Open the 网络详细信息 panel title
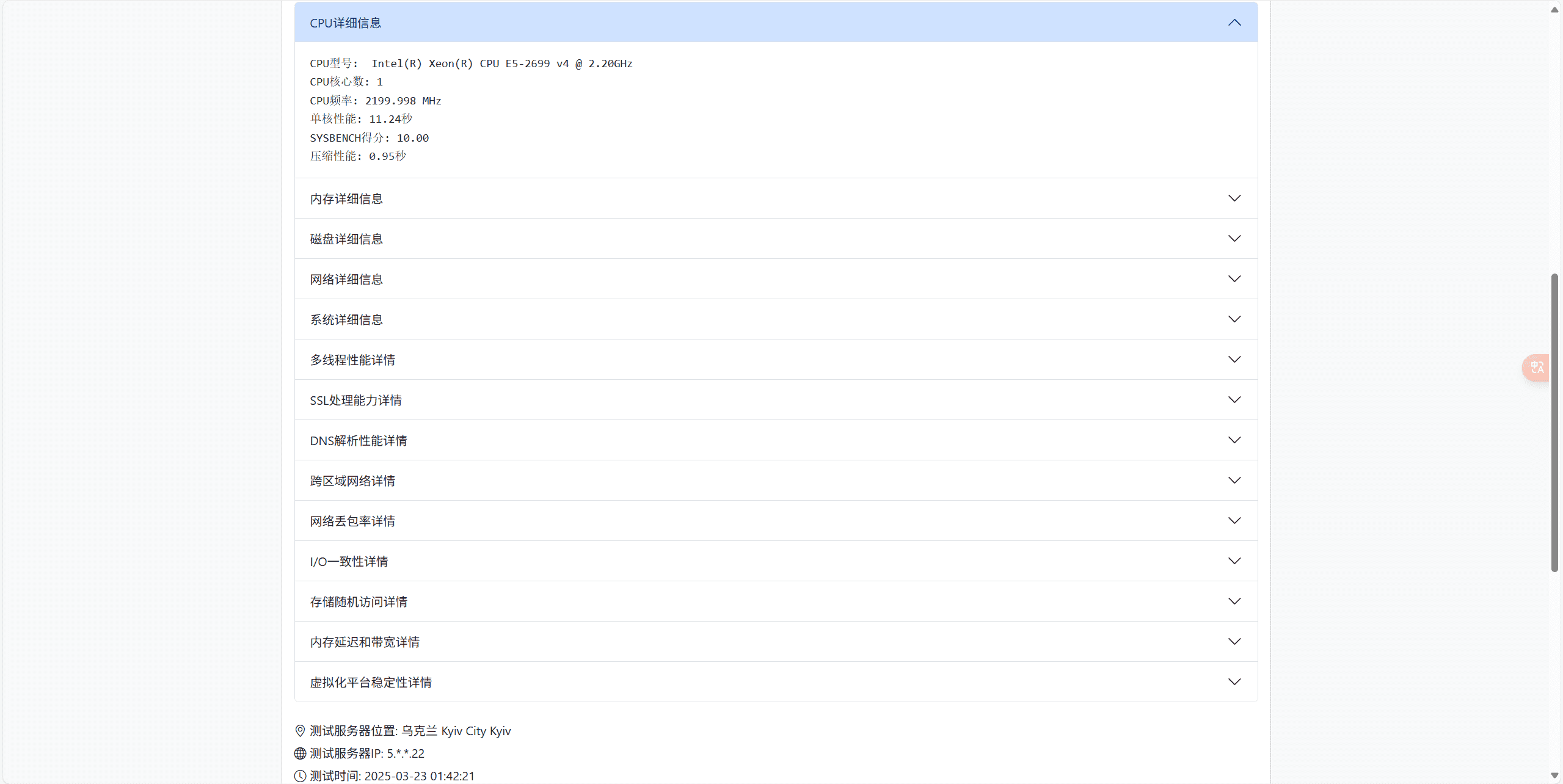 (x=346, y=280)
